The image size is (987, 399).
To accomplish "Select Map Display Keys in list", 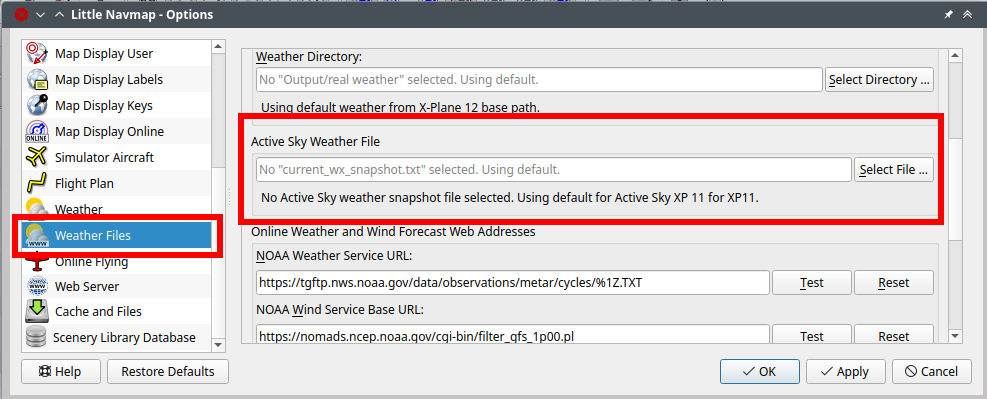I will tap(117, 105).
